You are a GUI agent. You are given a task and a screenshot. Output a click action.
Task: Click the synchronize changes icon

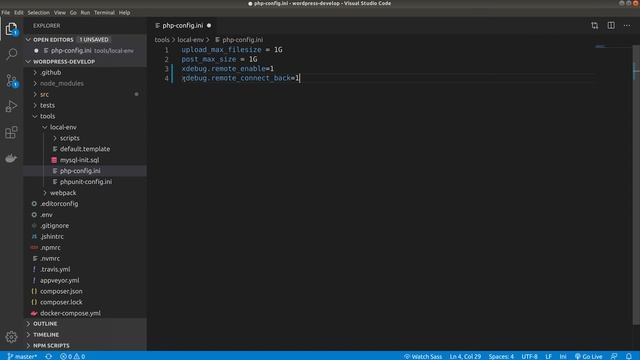click(49, 356)
